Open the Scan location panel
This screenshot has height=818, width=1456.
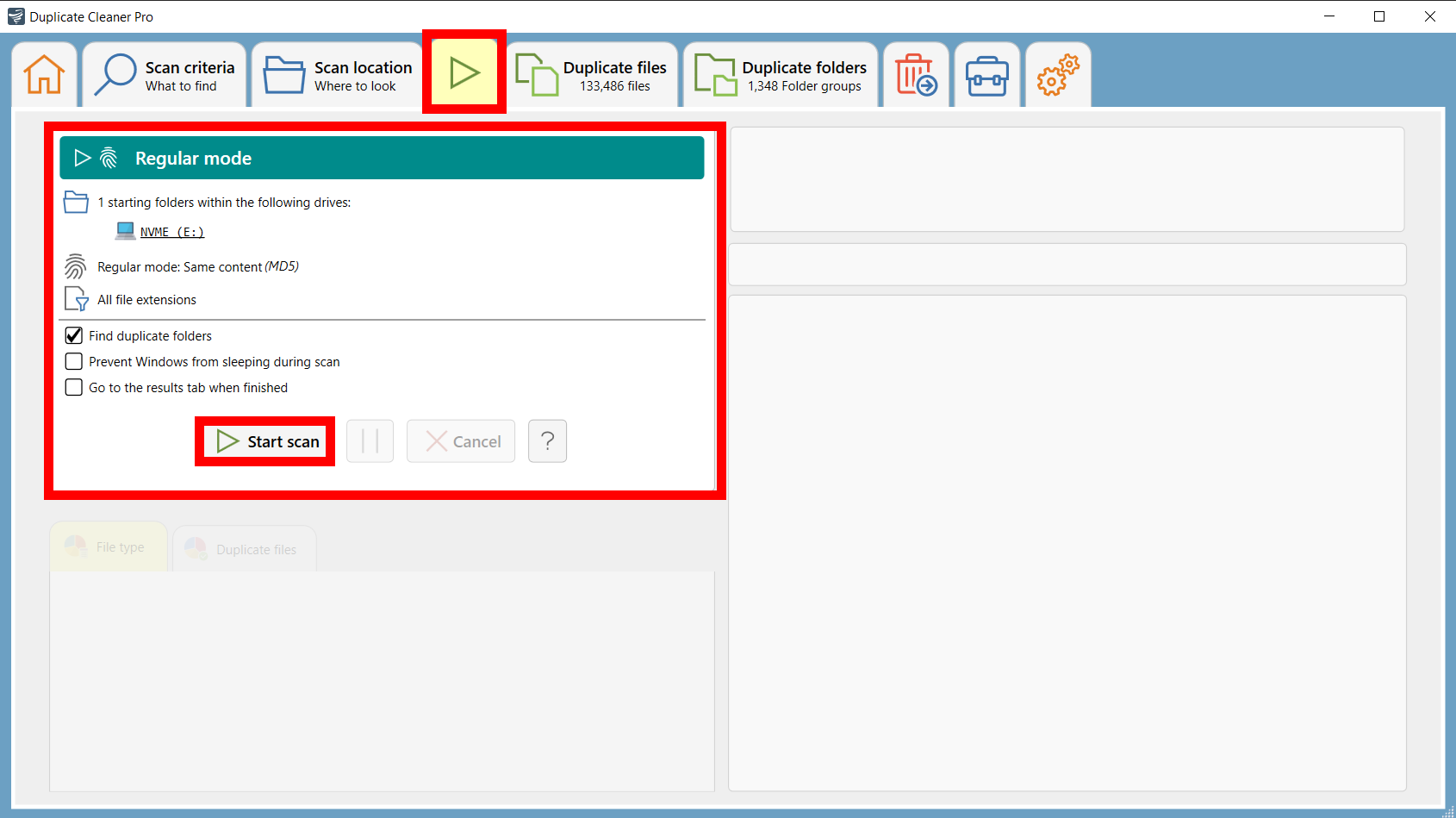click(335, 74)
